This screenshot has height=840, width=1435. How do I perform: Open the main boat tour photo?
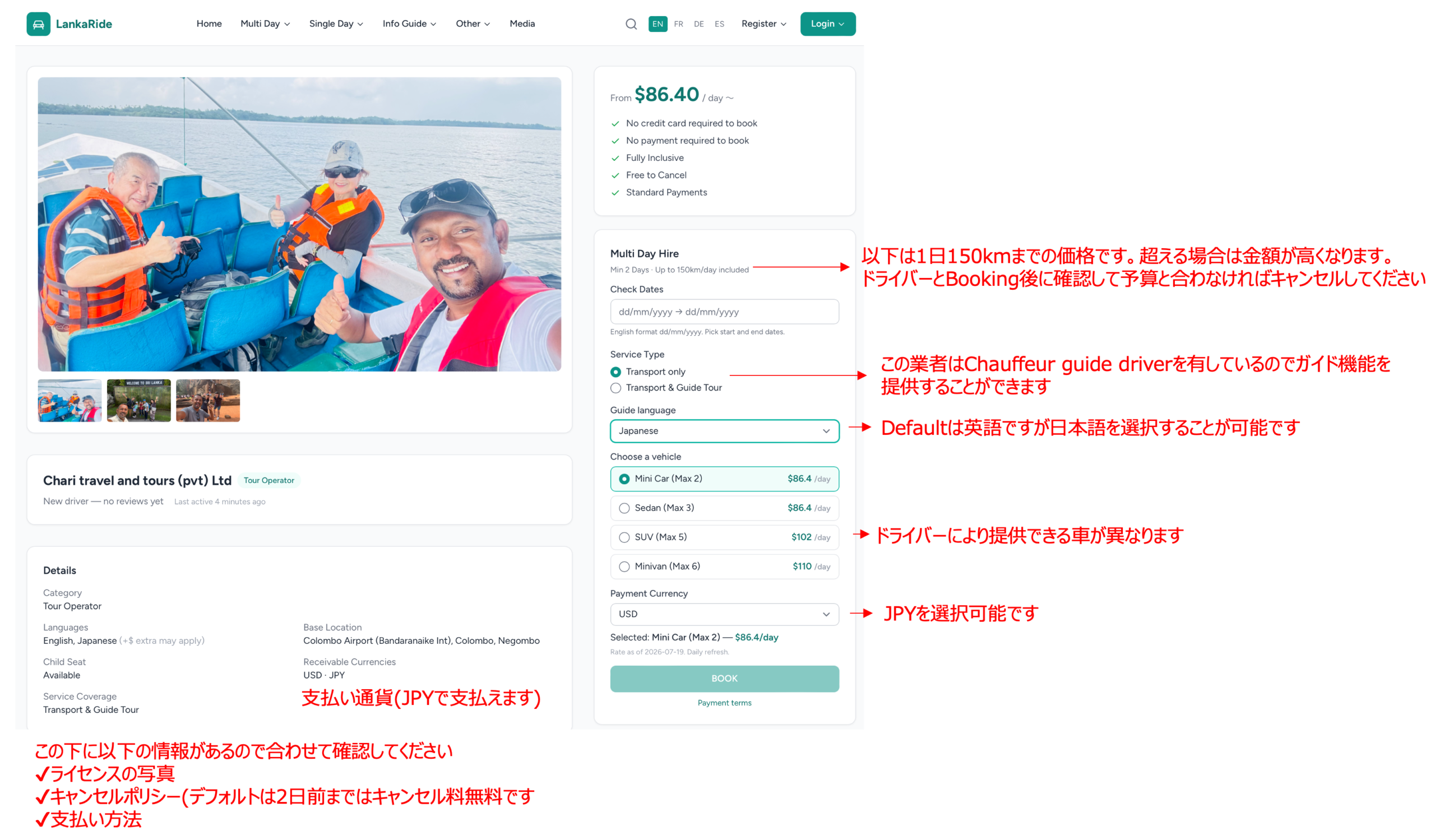click(299, 224)
